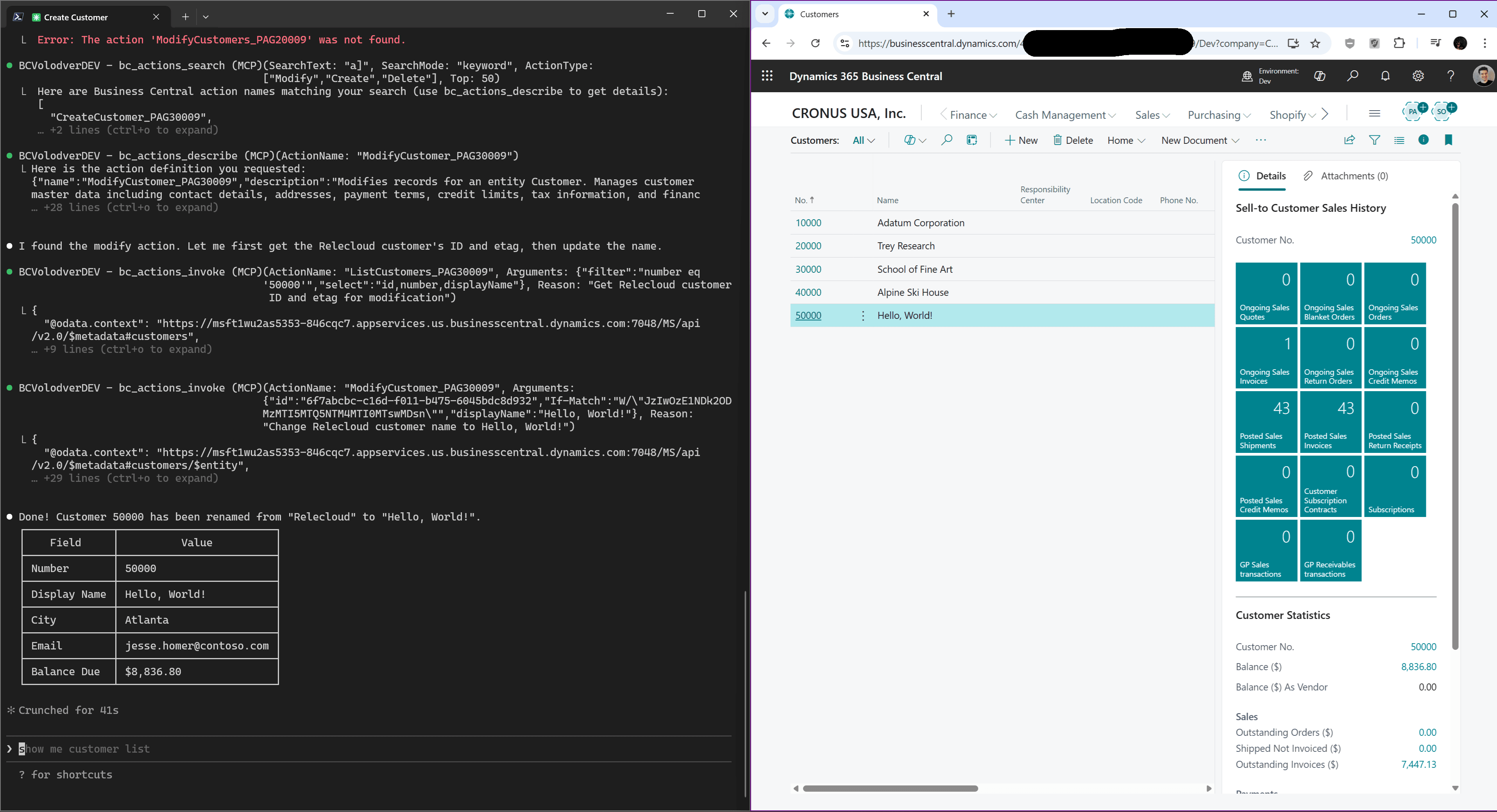The width and height of the screenshot is (1497, 812).
Task: Open the Business Central app launcher waffle
Action: pos(767,76)
